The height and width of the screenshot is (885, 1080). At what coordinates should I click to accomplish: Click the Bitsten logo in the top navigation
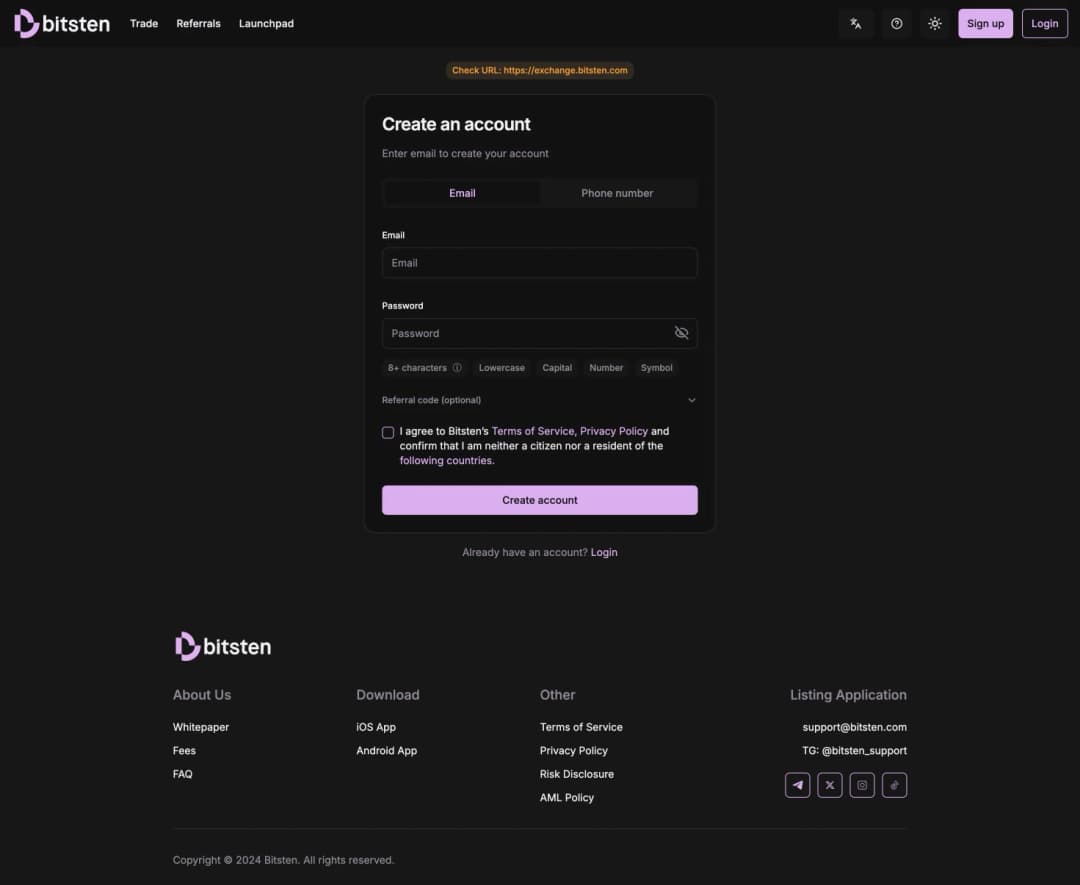click(x=62, y=23)
